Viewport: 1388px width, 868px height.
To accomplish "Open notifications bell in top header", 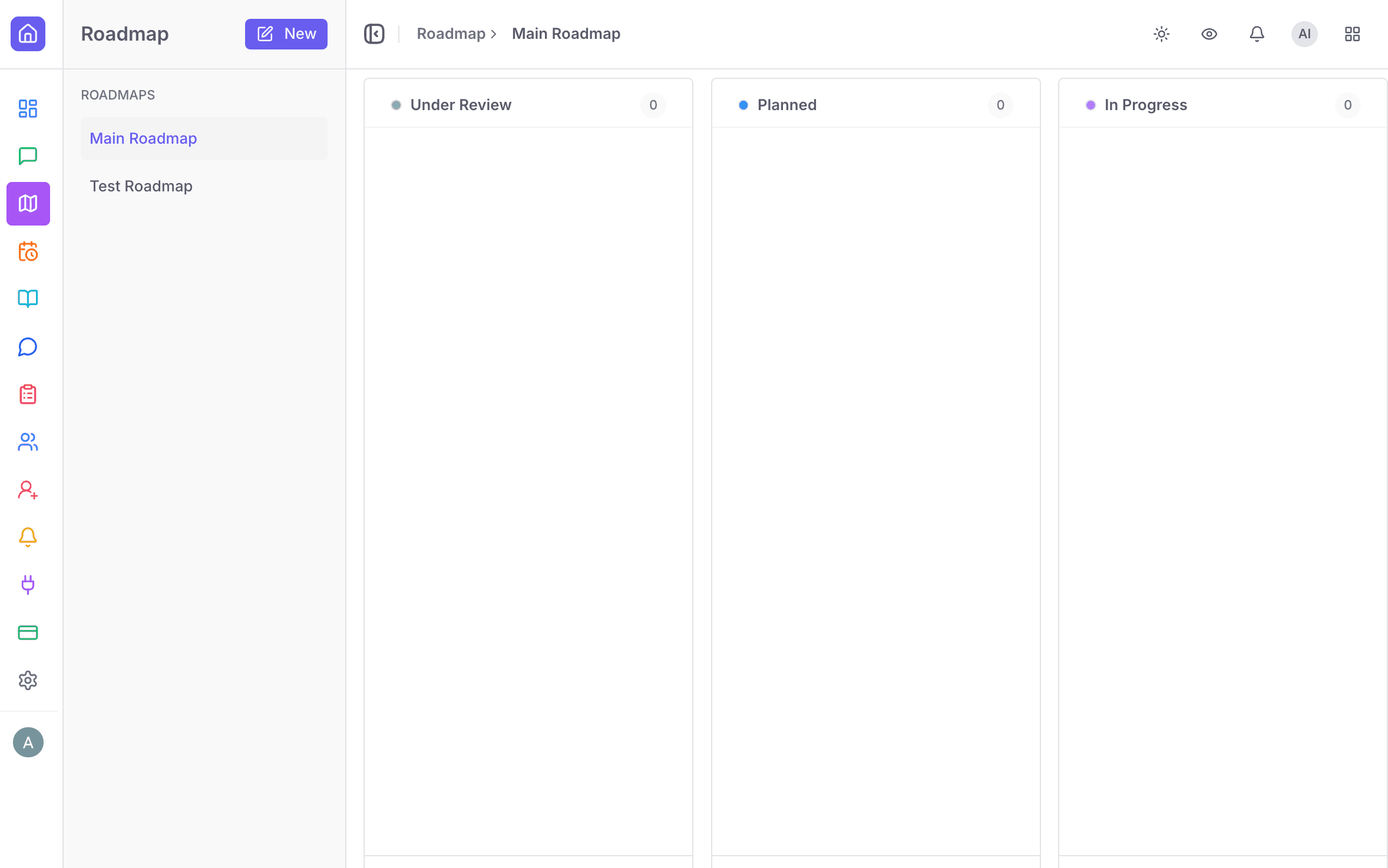I will 1257,34.
